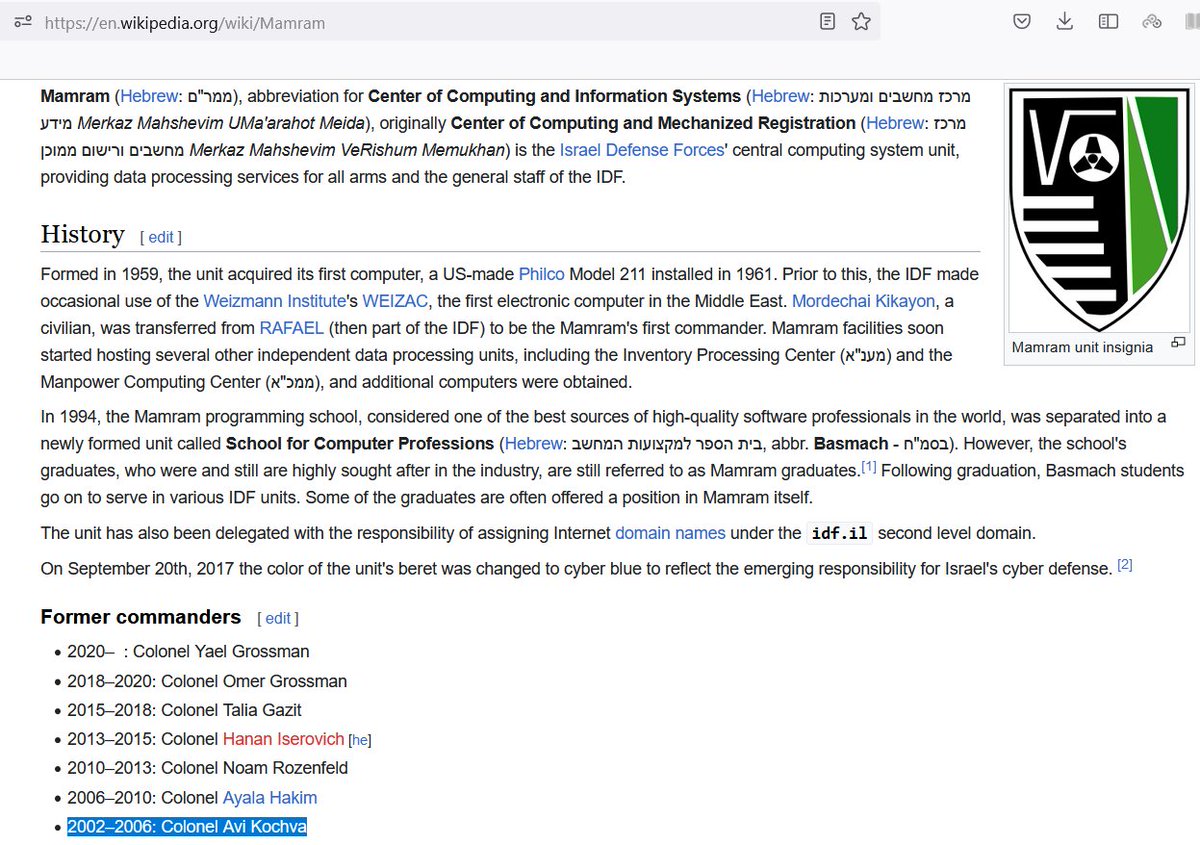
Task: Bookmark this page with the star icon
Action: [x=861, y=21]
